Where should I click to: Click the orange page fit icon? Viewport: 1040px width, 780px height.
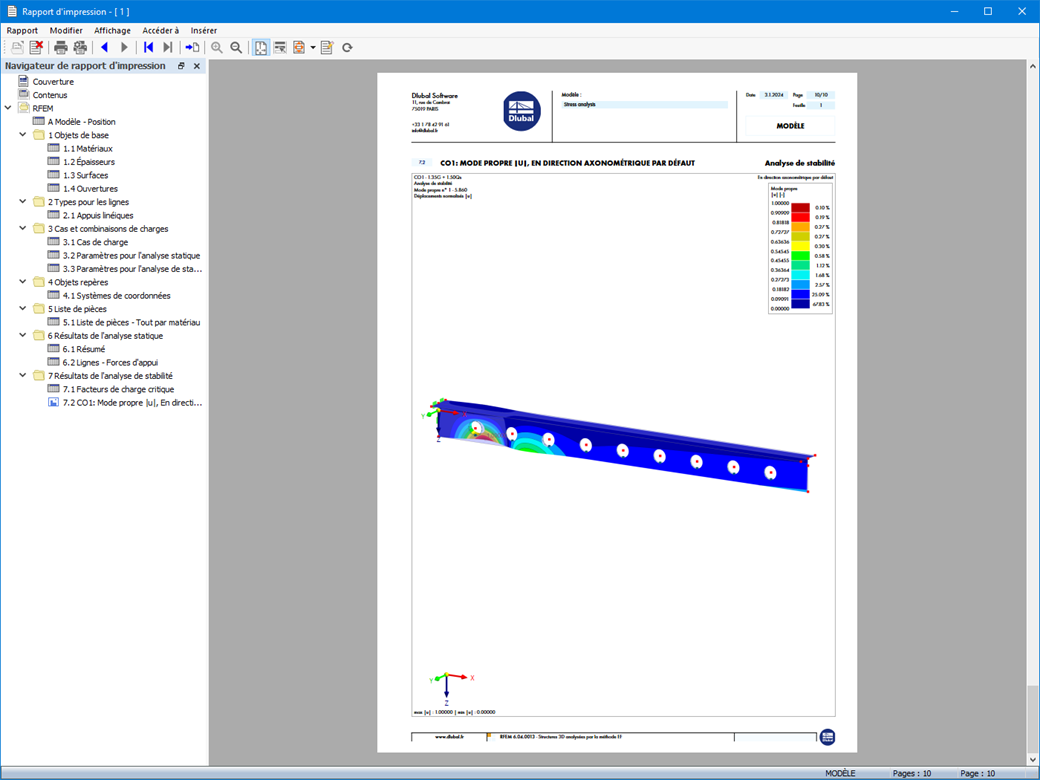[x=299, y=47]
